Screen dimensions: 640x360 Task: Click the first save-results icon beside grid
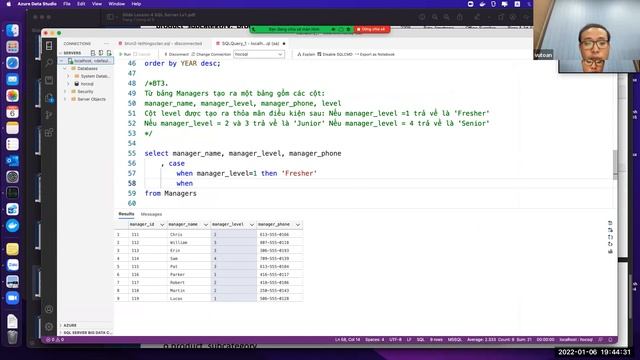pos(610,223)
